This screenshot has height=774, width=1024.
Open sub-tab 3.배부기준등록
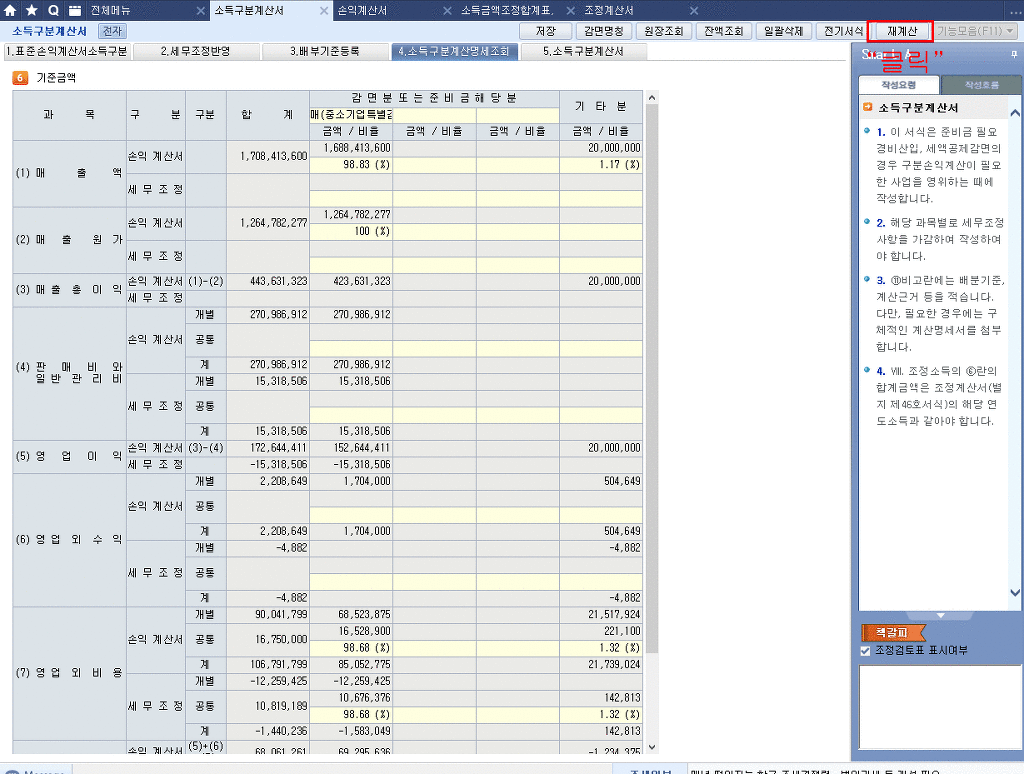click(325, 51)
